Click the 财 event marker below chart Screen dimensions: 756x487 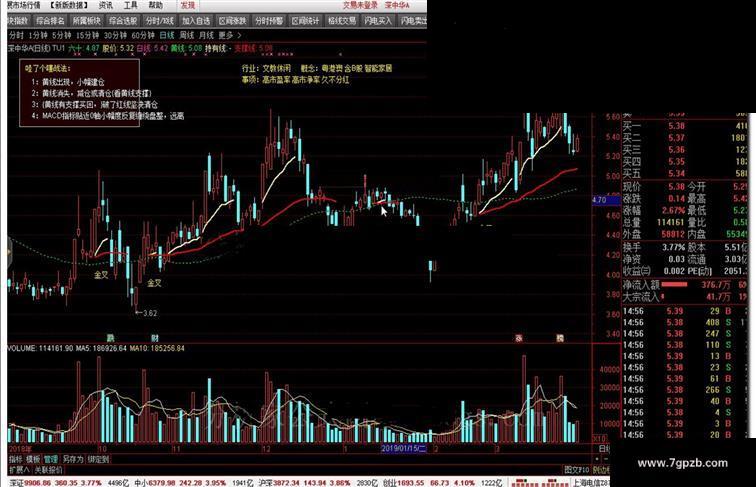click(154, 338)
